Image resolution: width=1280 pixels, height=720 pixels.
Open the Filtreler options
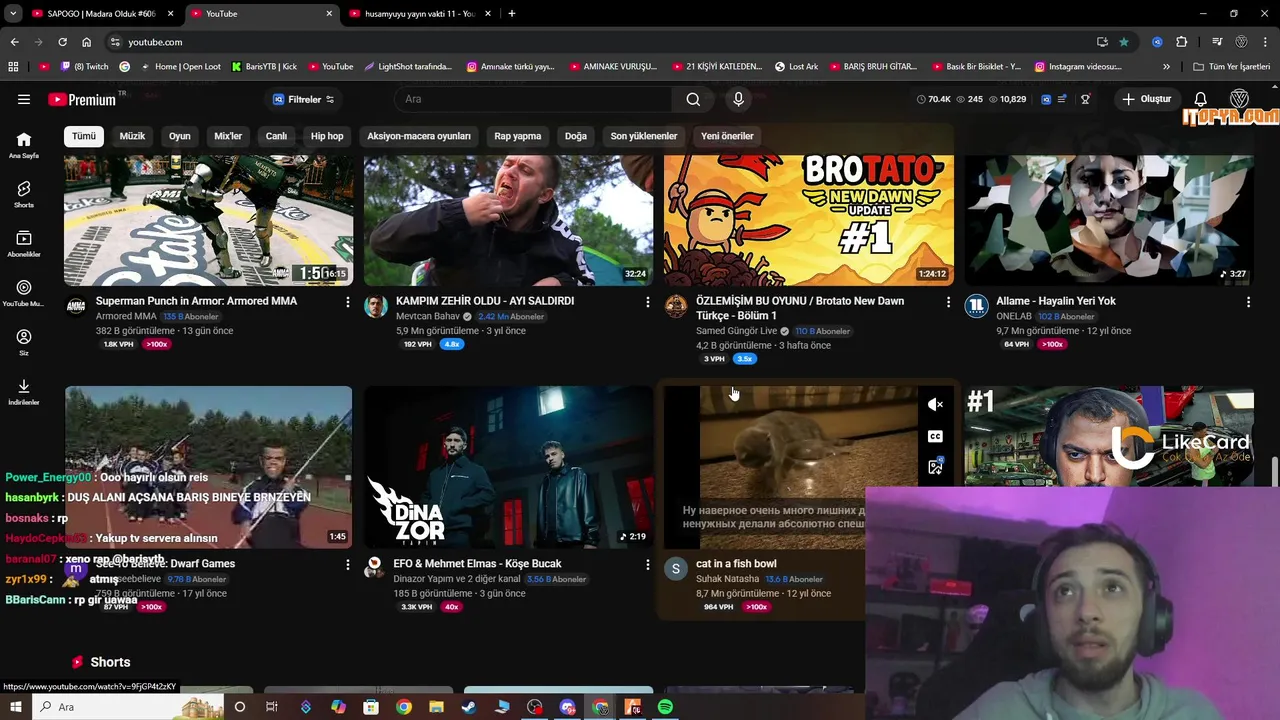[x=304, y=99]
